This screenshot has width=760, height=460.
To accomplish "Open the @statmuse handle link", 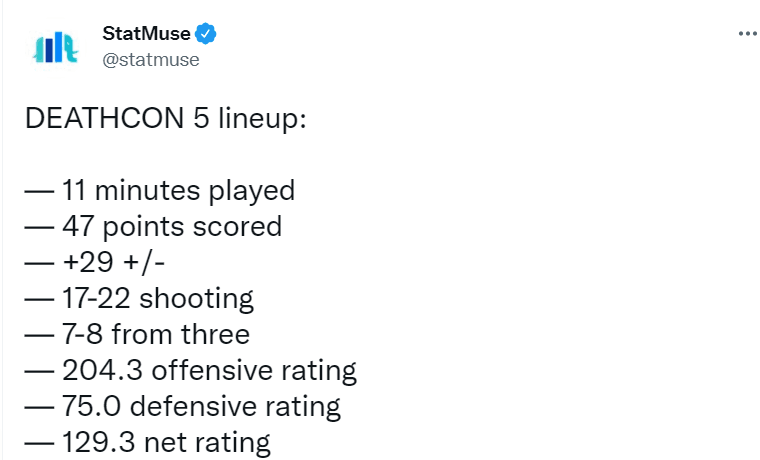I will [151, 60].
